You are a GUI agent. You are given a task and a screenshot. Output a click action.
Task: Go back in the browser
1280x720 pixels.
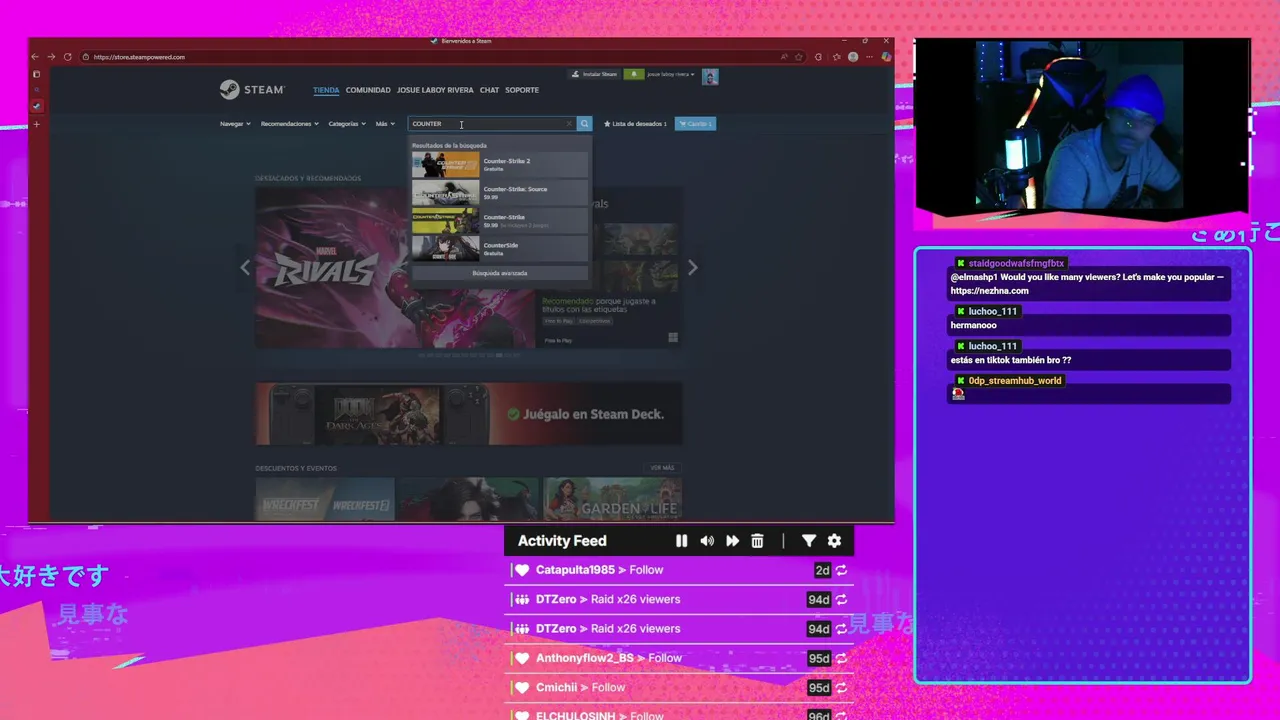[35, 57]
